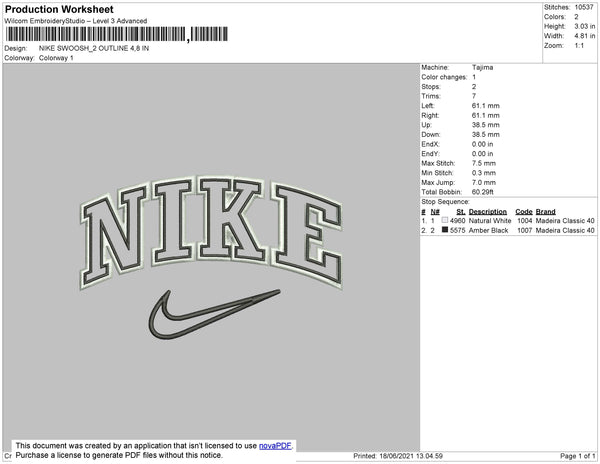Click the 'Description' column header
The height and width of the screenshot is (464, 600).
488,212
